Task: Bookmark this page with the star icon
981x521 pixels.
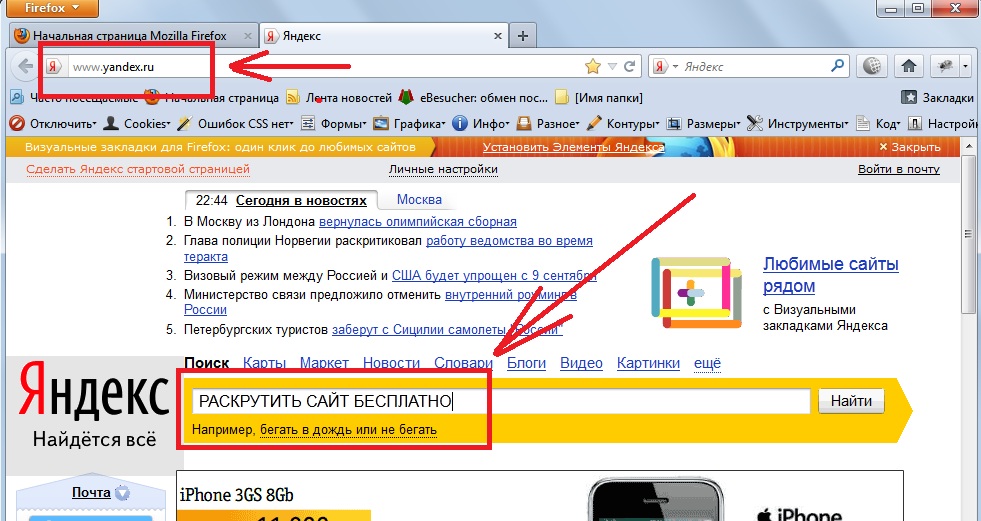Action: pos(592,66)
